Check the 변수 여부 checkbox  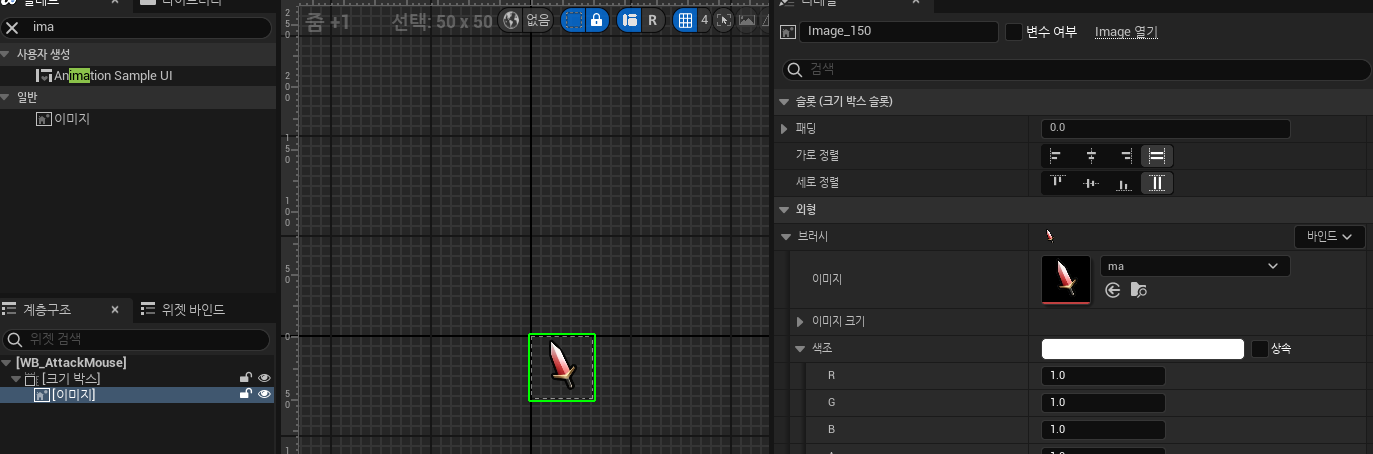tap(1014, 32)
